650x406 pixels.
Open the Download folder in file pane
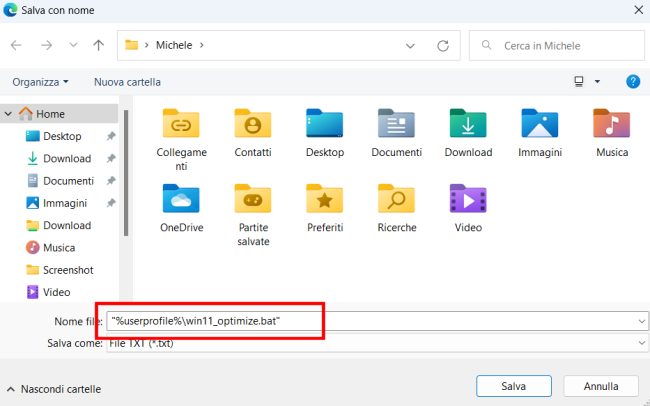point(468,133)
